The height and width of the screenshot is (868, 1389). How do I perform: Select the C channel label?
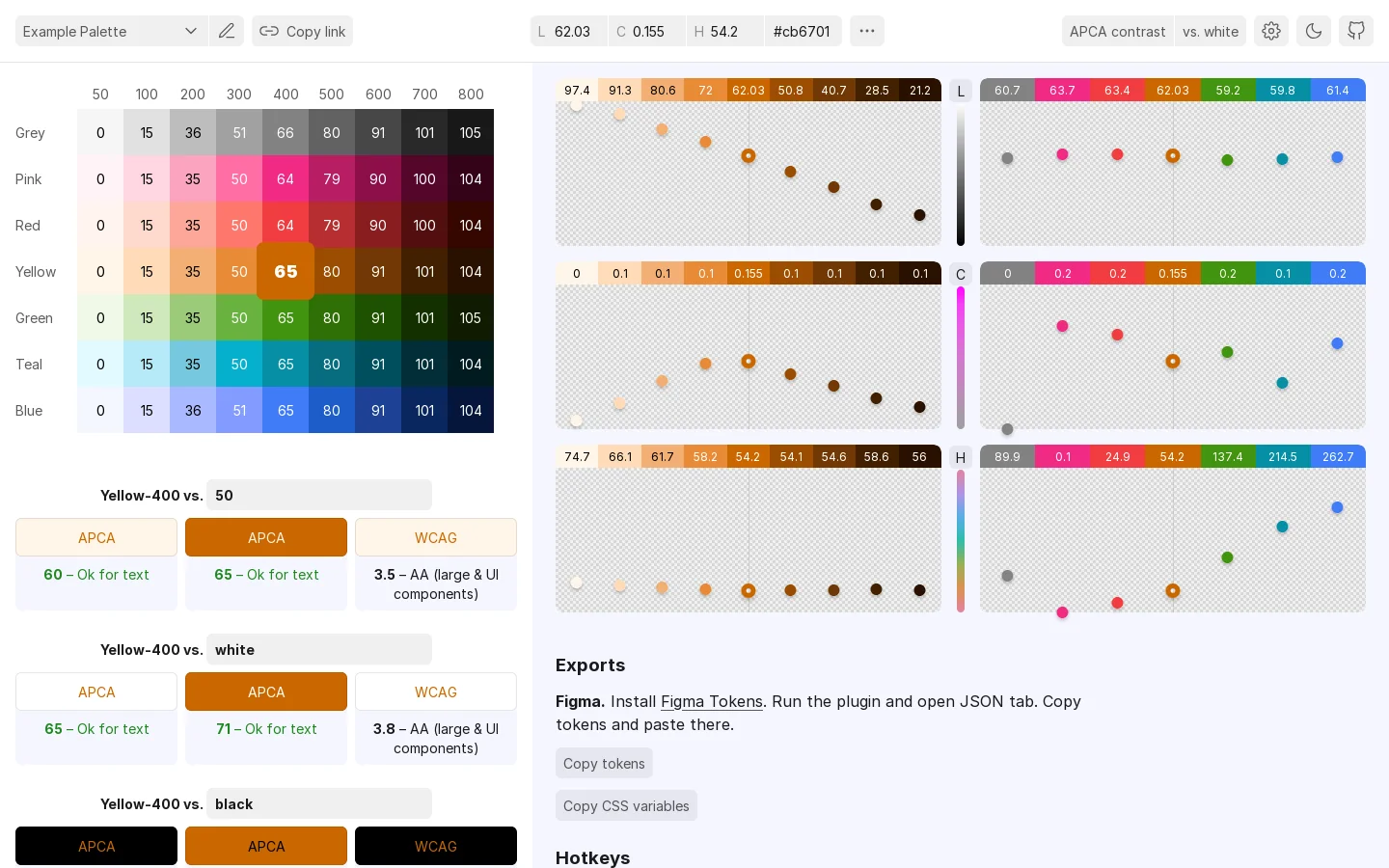[x=961, y=274]
